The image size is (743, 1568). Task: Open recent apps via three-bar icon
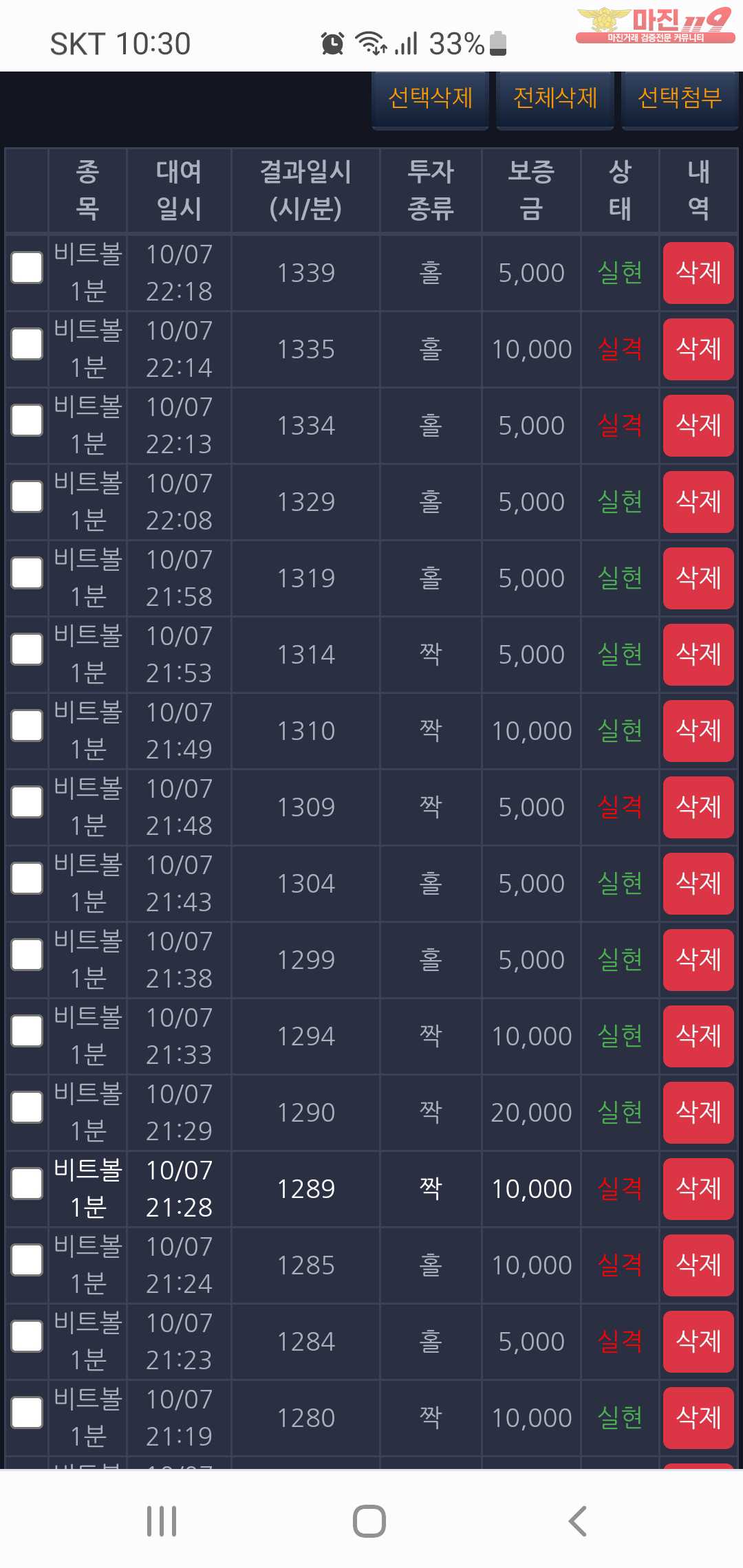click(162, 1521)
